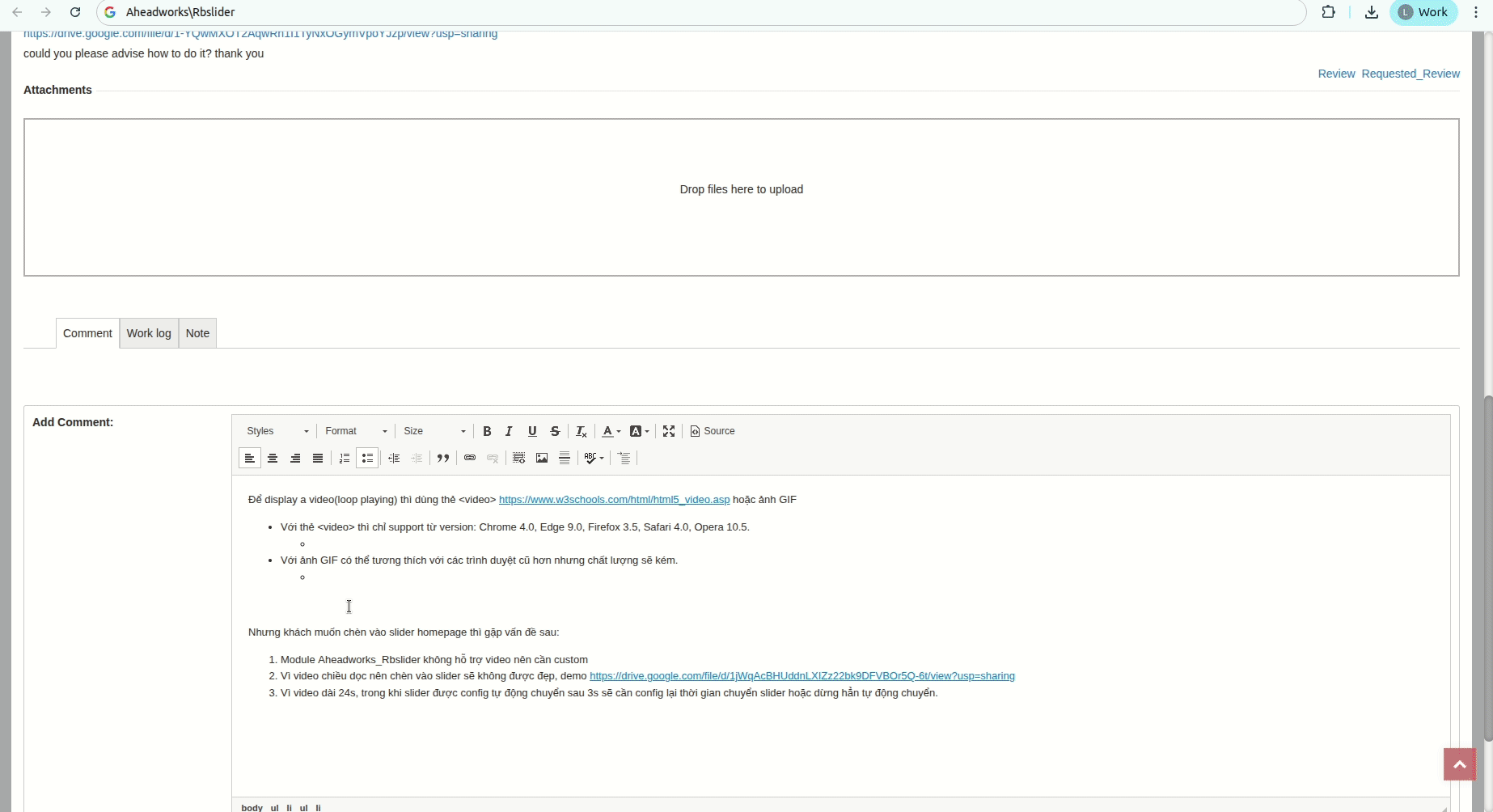Insert a horizontal line
Image resolution: width=1493 pixels, height=812 pixels.
[565, 458]
